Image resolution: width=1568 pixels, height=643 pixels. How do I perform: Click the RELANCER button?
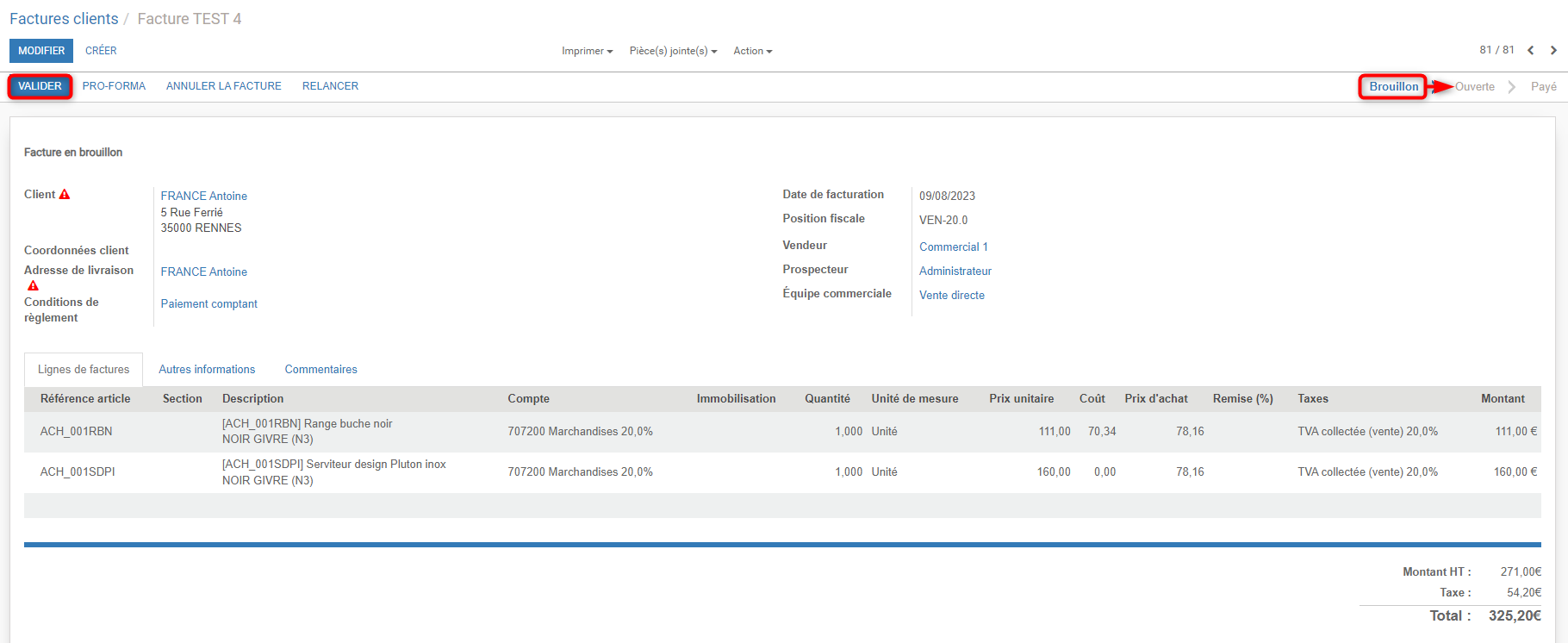pos(330,86)
